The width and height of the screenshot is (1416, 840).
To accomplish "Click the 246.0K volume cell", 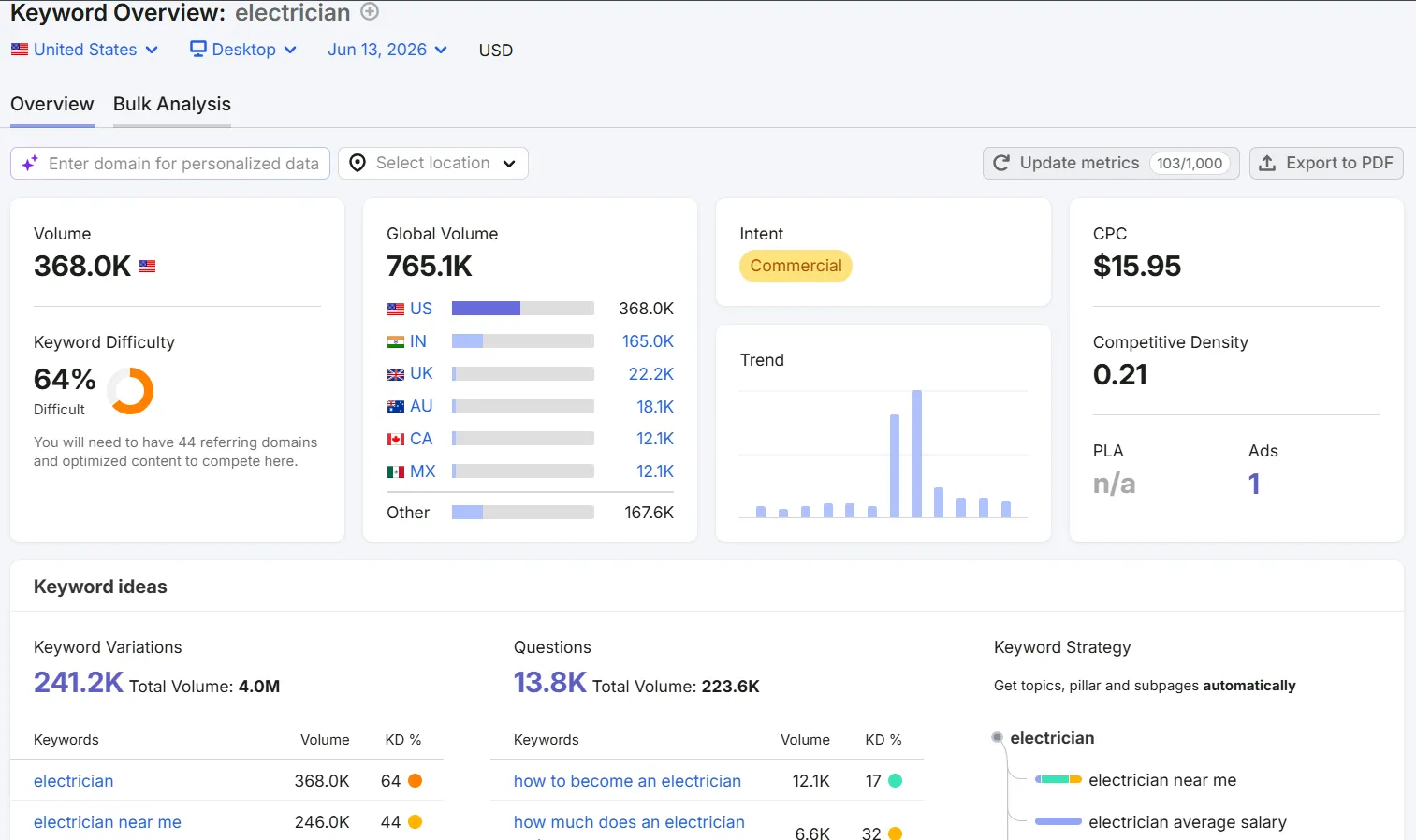I will 322,822.
